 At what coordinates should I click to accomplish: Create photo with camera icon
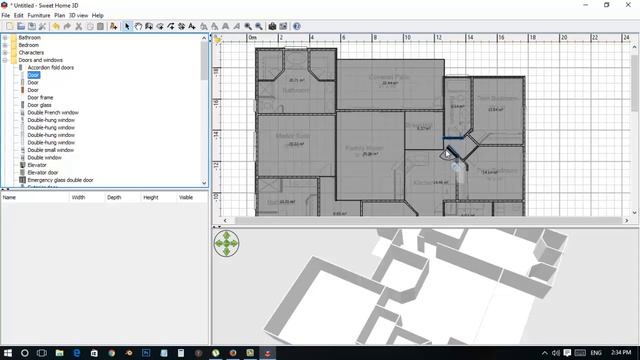272,27
